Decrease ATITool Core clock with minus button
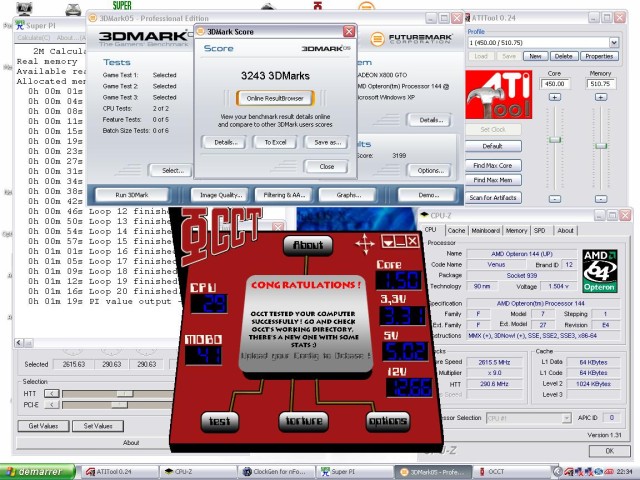640x480 pixels. pyautogui.click(x=554, y=199)
